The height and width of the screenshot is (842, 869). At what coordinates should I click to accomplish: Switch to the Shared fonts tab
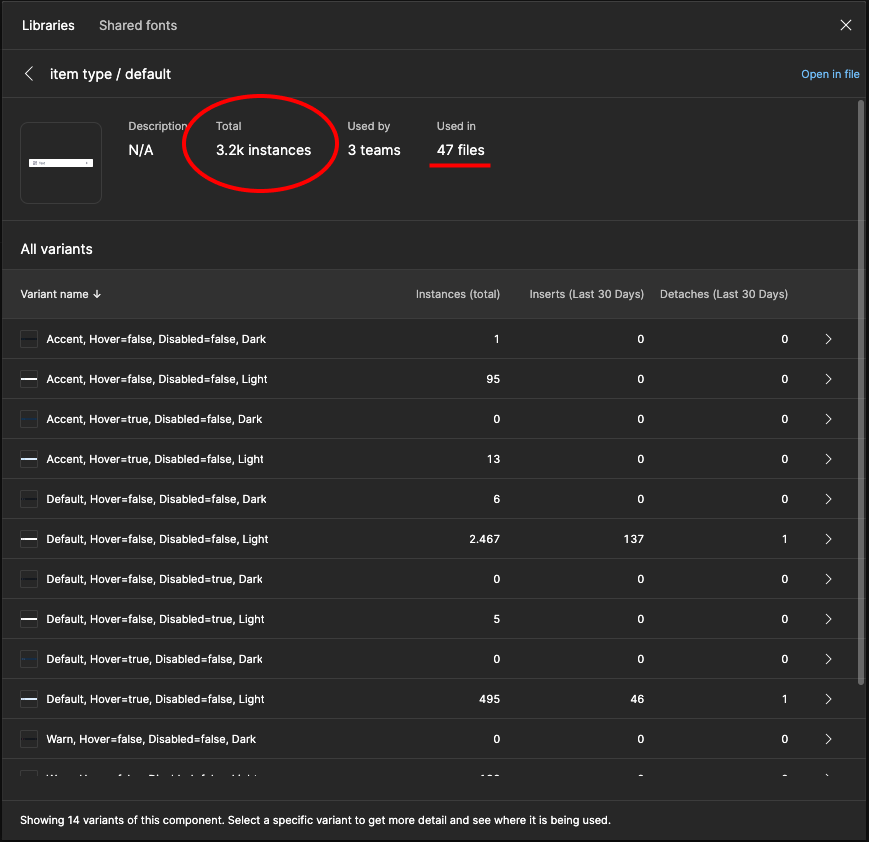click(x=138, y=25)
